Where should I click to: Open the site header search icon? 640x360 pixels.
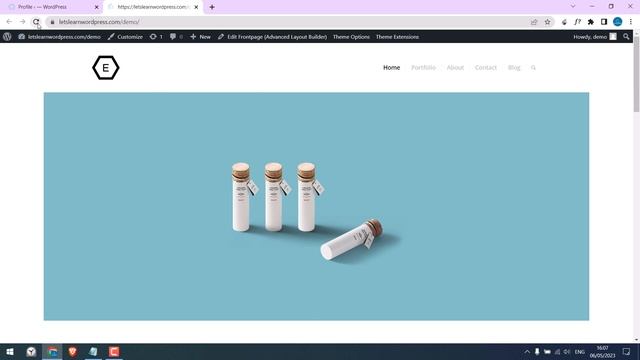(533, 68)
